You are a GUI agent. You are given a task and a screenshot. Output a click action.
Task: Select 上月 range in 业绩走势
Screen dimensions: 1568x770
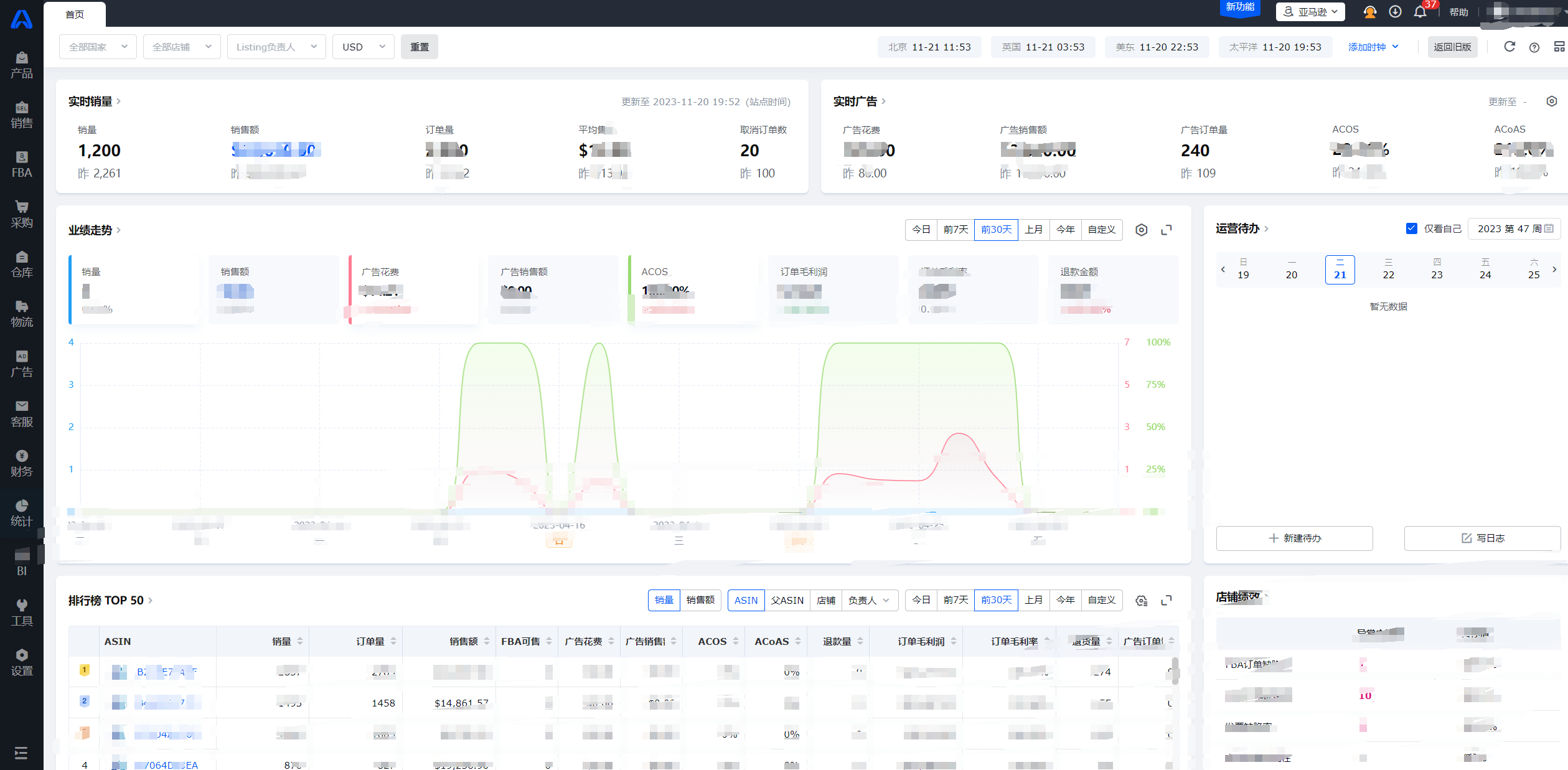pyautogui.click(x=1034, y=230)
